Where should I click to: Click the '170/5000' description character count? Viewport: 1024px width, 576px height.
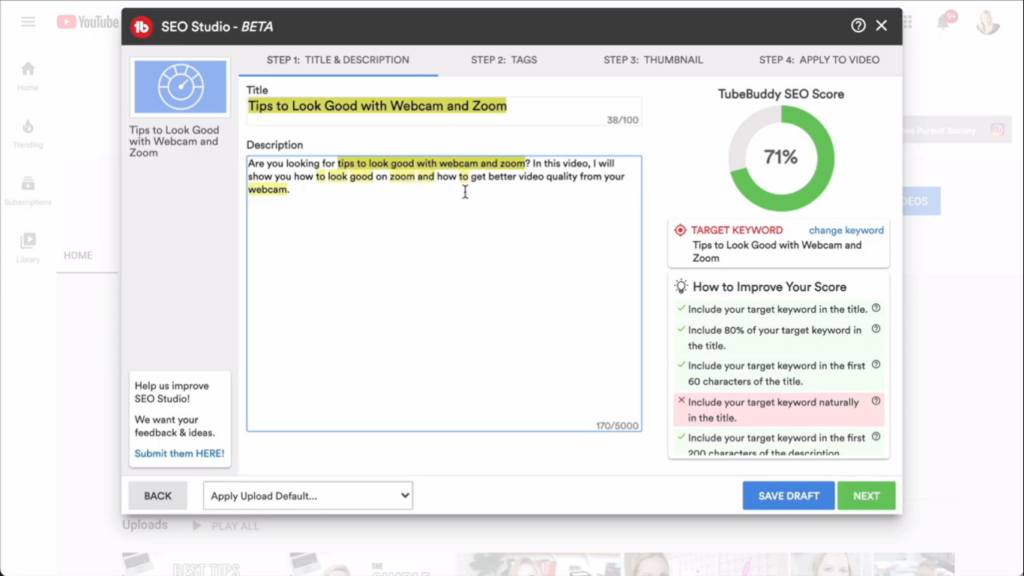[x=617, y=426]
